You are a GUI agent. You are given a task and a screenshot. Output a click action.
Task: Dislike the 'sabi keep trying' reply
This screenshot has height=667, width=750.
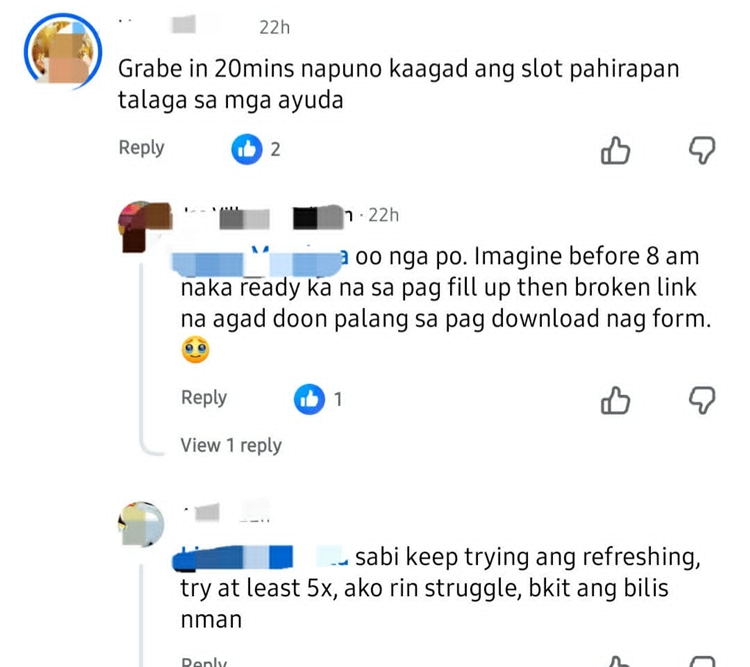coord(702,662)
